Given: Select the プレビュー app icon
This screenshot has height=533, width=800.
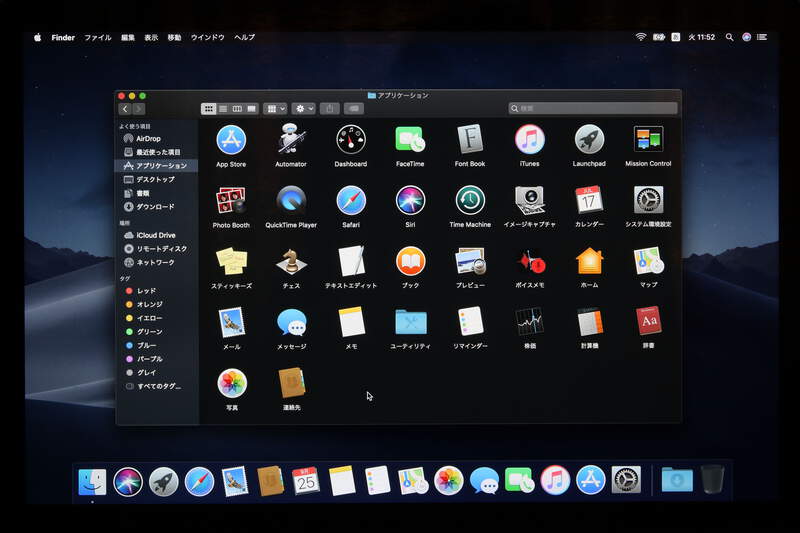Looking at the screenshot, I should coord(470,261).
